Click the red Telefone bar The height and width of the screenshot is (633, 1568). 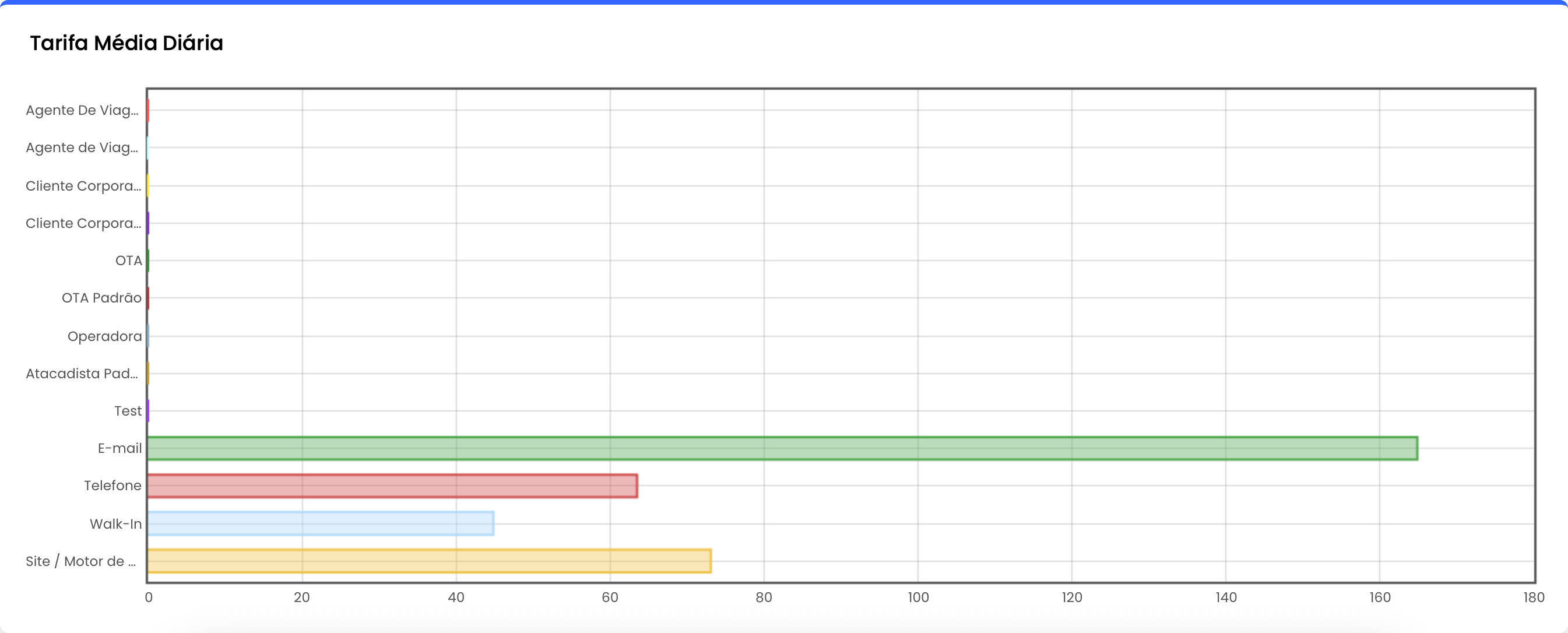click(x=392, y=486)
